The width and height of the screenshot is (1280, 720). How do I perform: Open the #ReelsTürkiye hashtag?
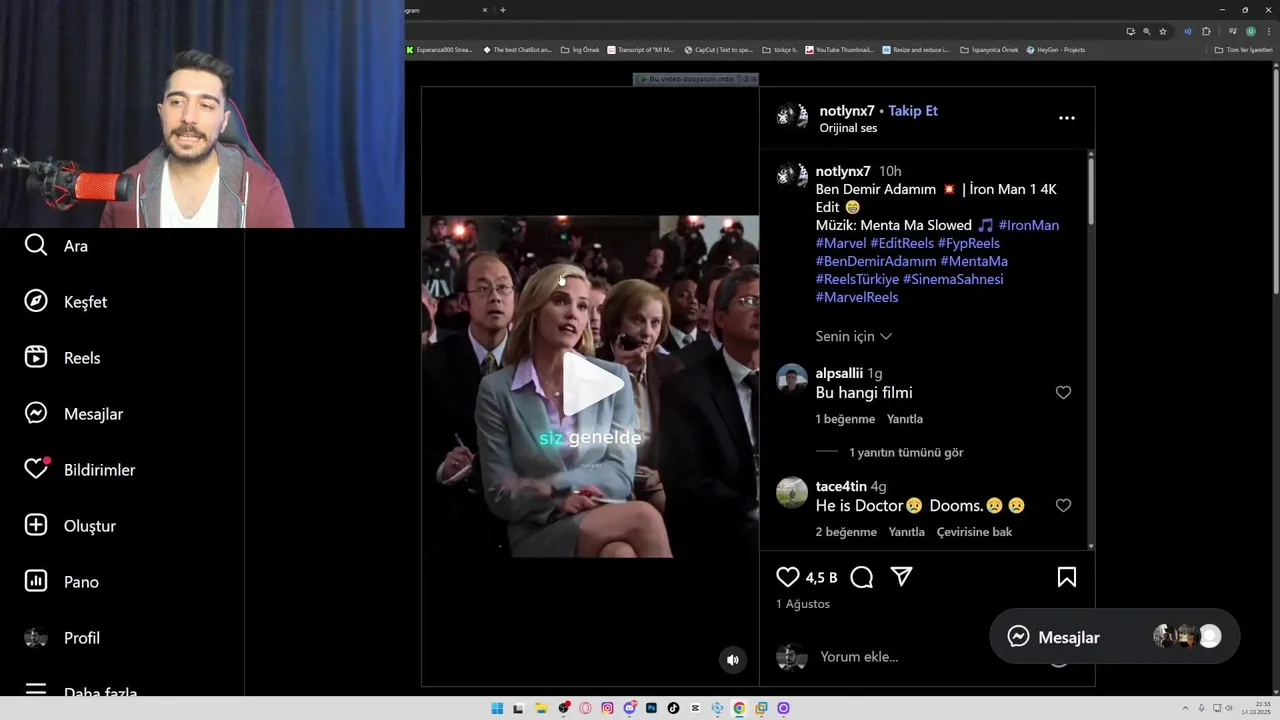pyautogui.click(x=857, y=279)
